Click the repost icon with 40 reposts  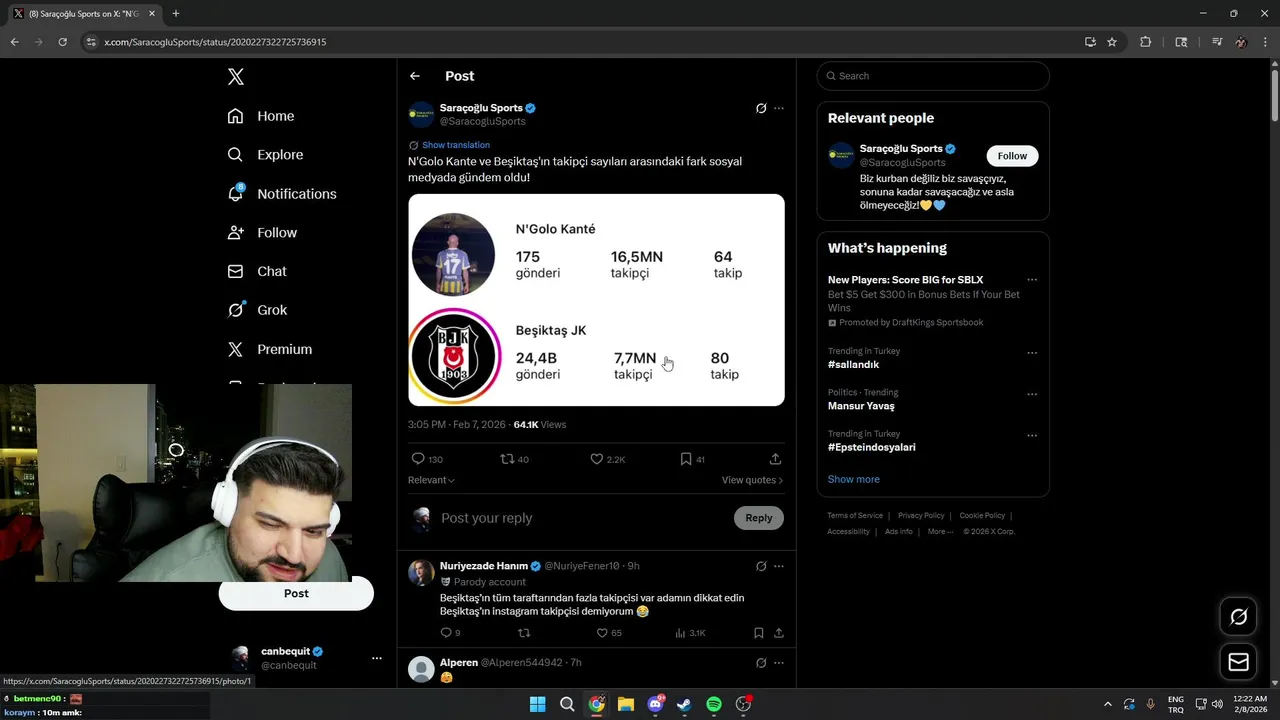point(507,459)
